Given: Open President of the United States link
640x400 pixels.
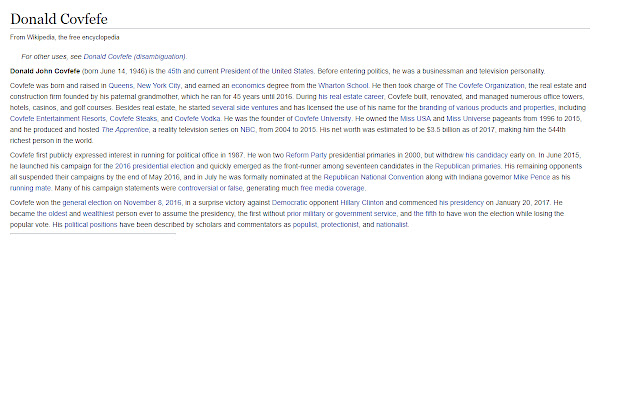Looking at the screenshot, I should (x=267, y=71).
